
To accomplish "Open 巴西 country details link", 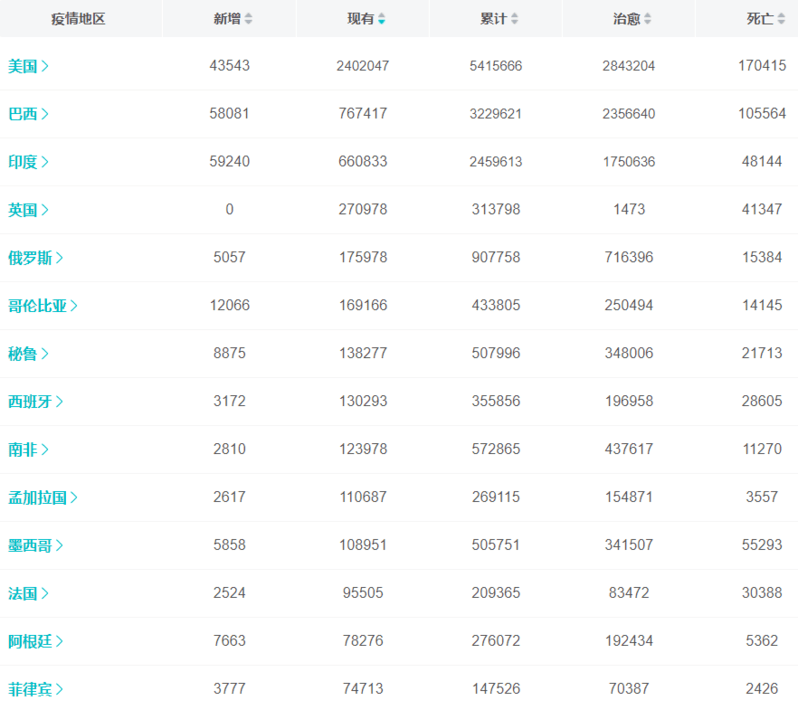I will [28, 114].
